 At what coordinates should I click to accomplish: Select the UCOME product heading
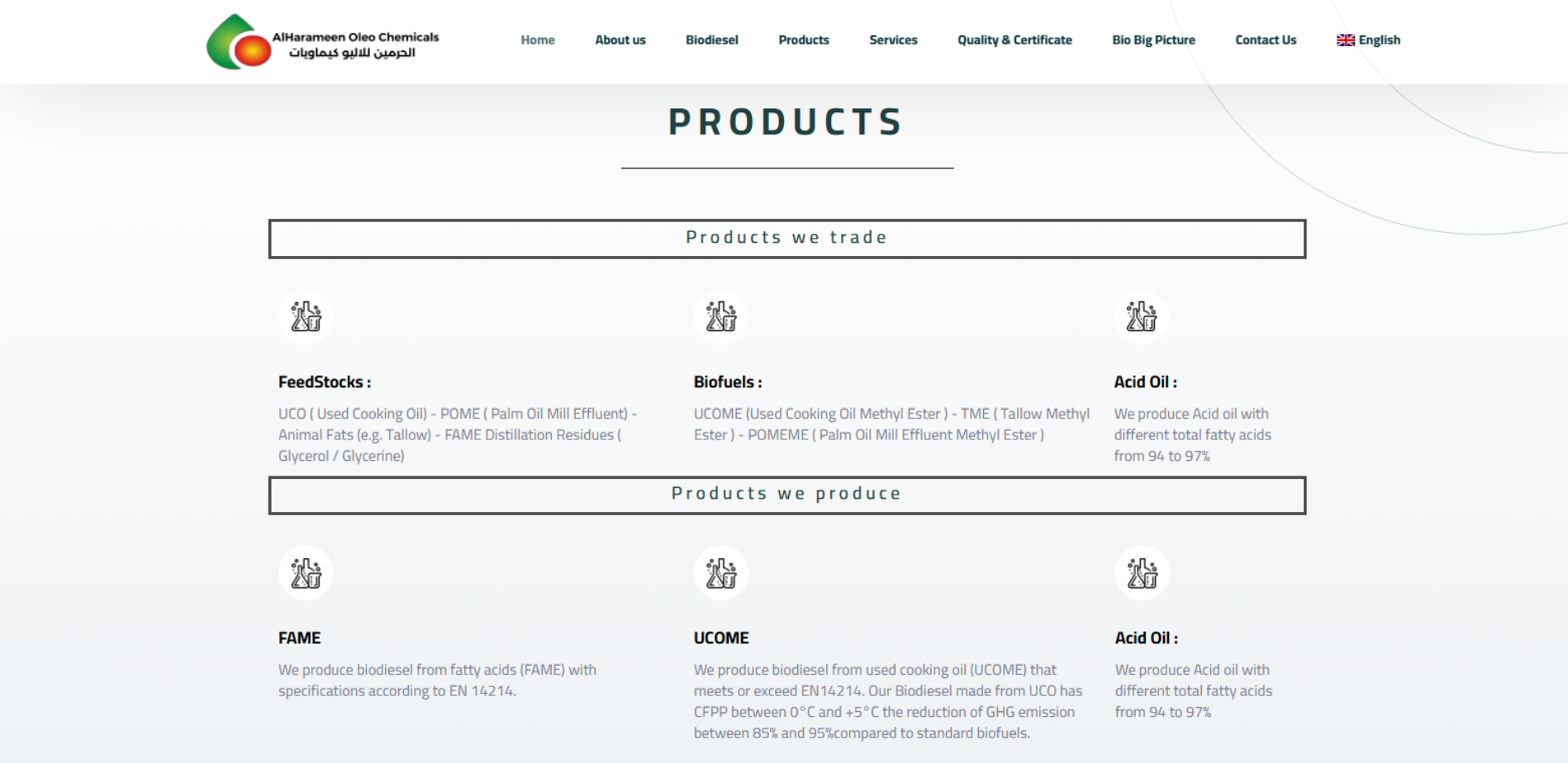click(721, 638)
